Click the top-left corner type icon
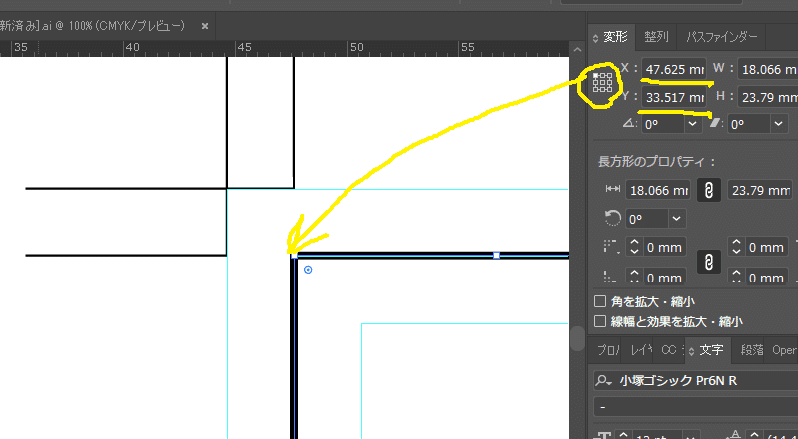Screen dimensions: 798x439 (610, 247)
